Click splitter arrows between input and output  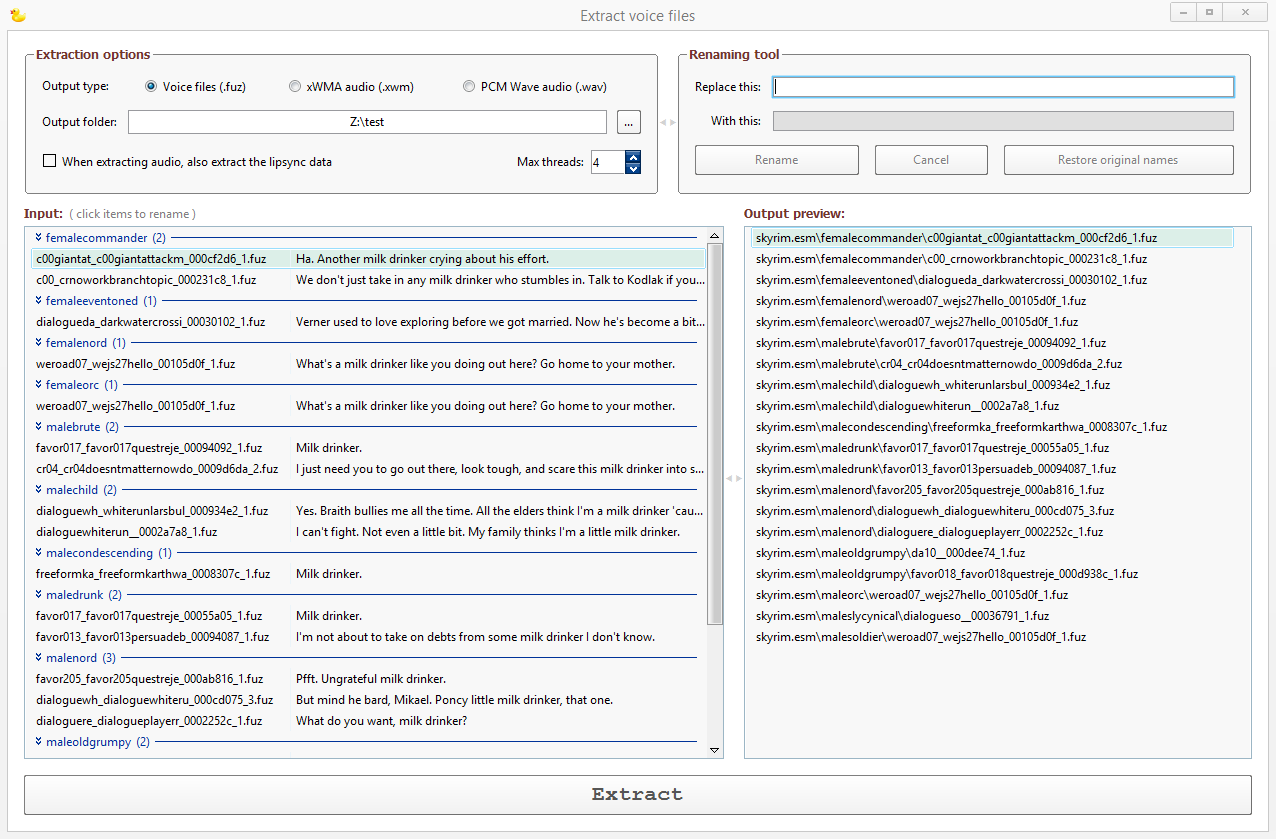pyautogui.click(x=734, y=478)
